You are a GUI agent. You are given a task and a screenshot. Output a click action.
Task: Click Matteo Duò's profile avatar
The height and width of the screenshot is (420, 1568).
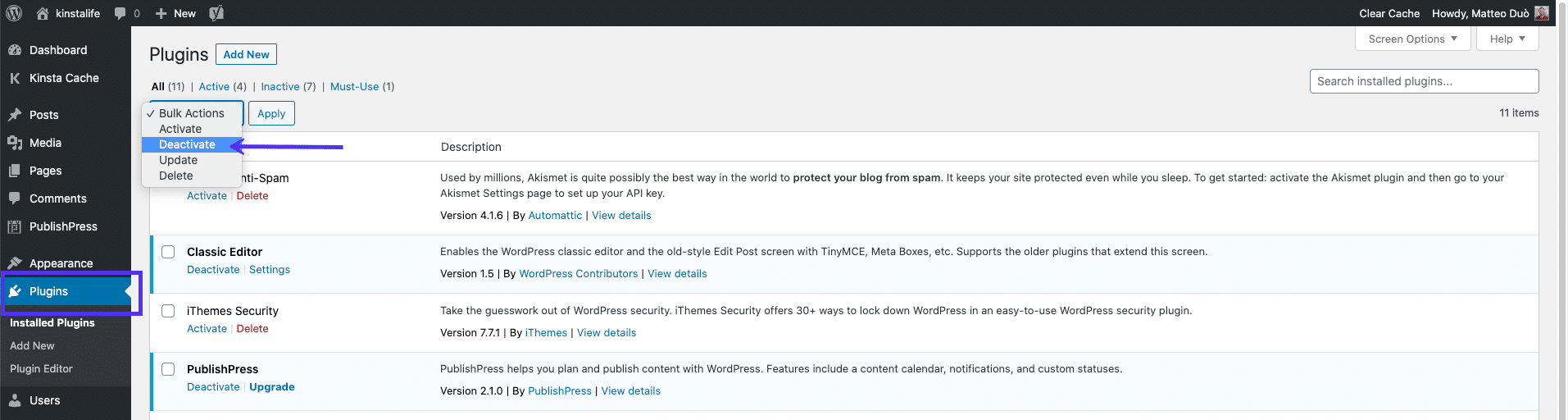[1542, 13]
